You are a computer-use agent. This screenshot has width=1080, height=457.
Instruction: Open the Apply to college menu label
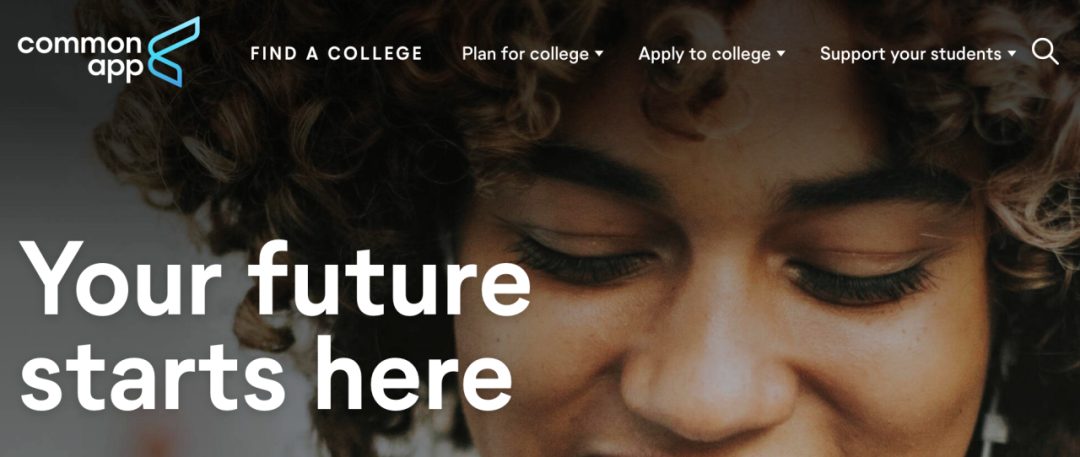pyautogui.click(x=705, y=54)
